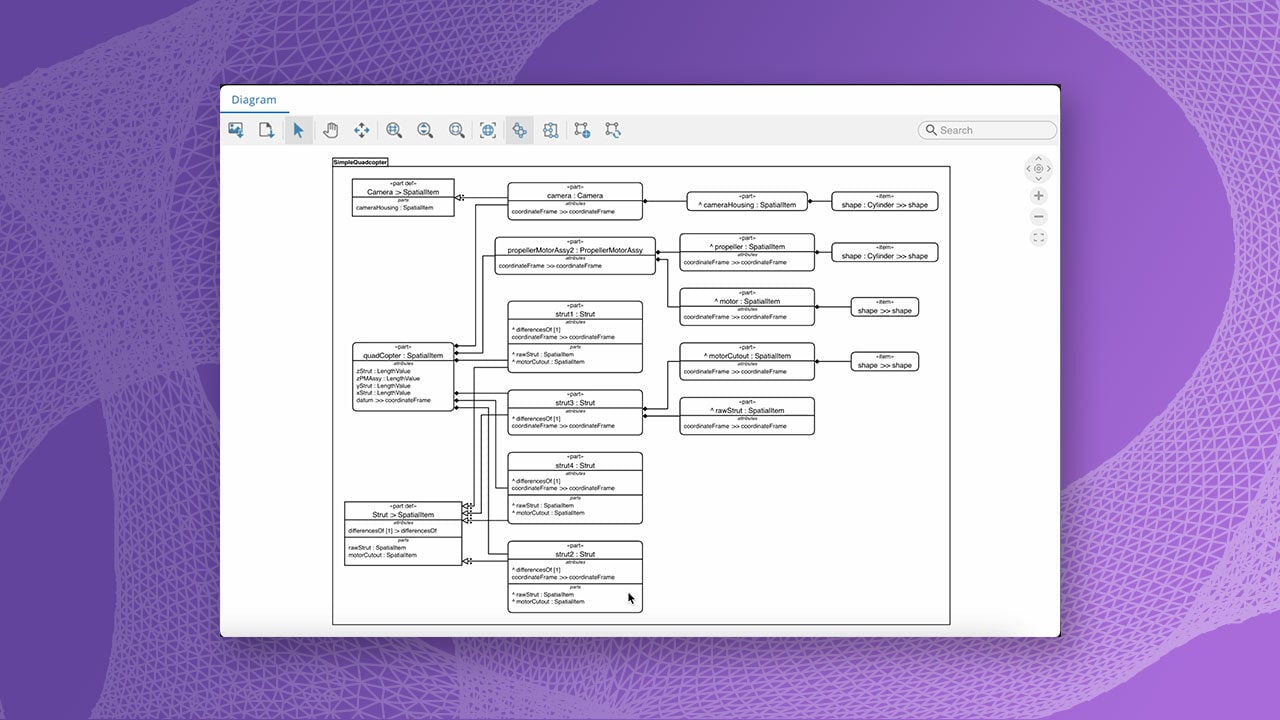
Task: Click the refresh diagram elements icon
Action: pos(613,130)
